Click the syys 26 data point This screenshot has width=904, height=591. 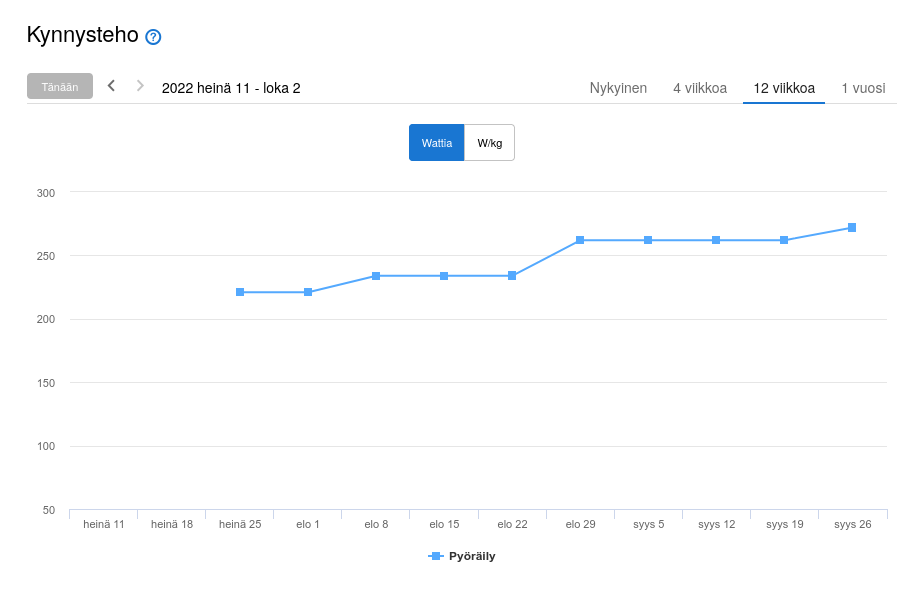click(852, 228)
